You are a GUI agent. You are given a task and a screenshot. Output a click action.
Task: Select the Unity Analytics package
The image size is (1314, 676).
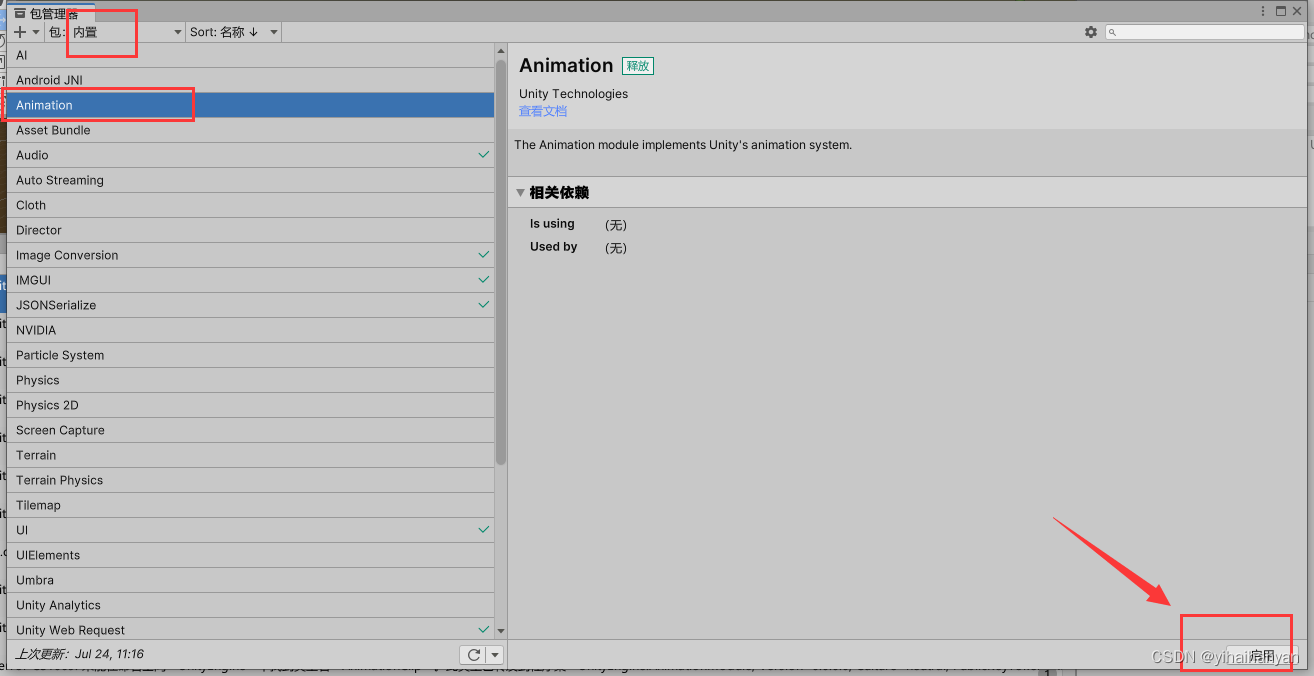click(x=251, y=605)
